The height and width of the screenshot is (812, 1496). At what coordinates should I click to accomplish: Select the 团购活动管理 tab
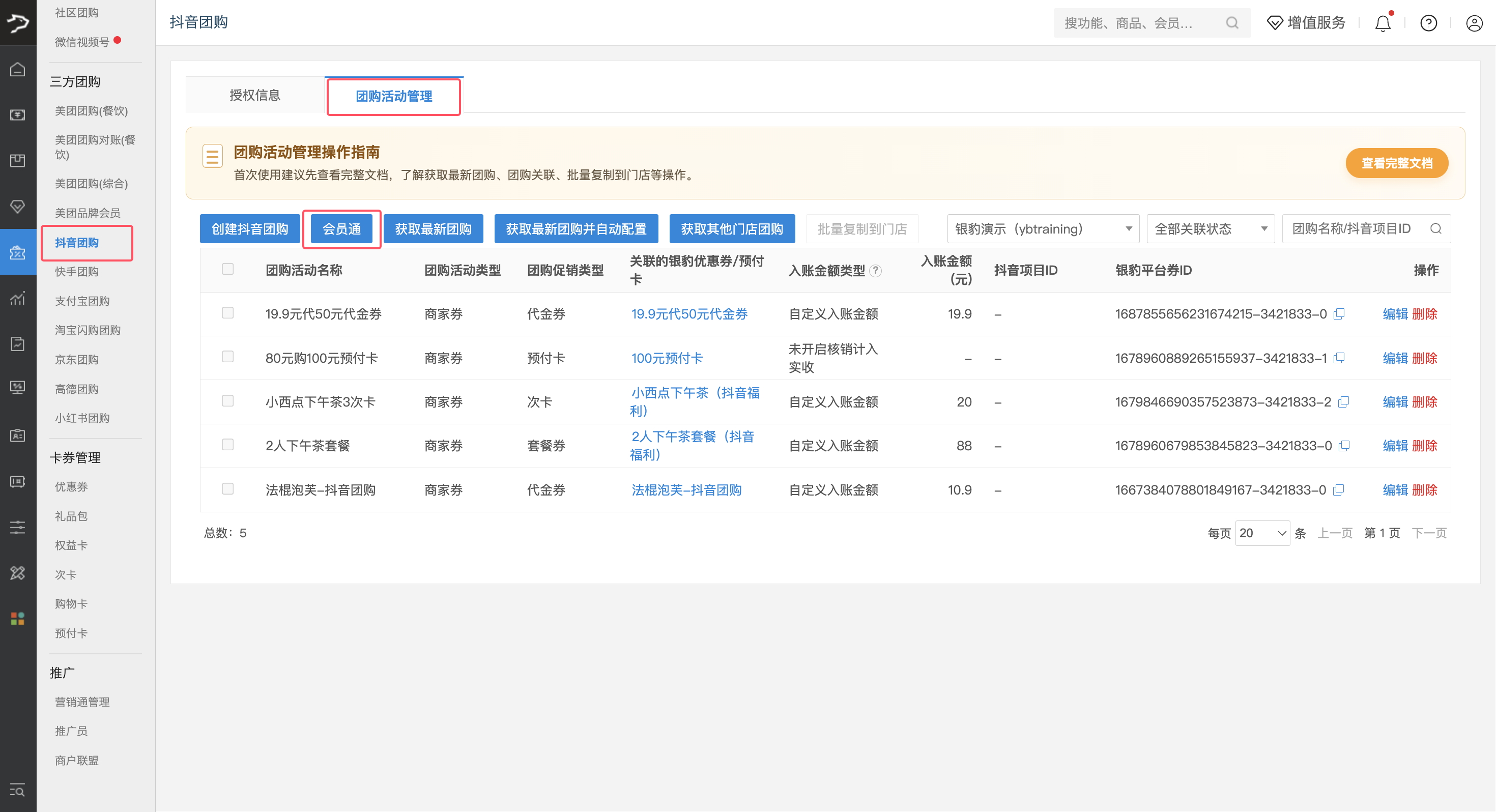394,97
